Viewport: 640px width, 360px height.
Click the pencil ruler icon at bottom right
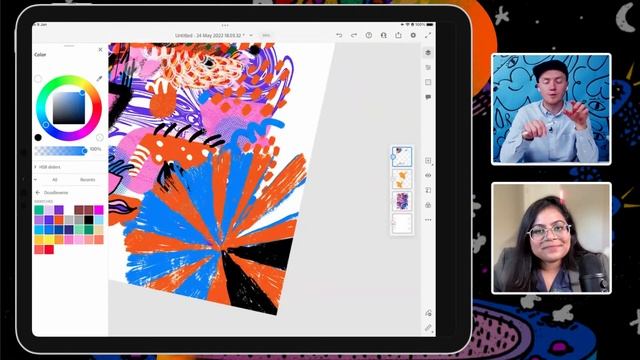pyautogui.click(x=428, y=327)
